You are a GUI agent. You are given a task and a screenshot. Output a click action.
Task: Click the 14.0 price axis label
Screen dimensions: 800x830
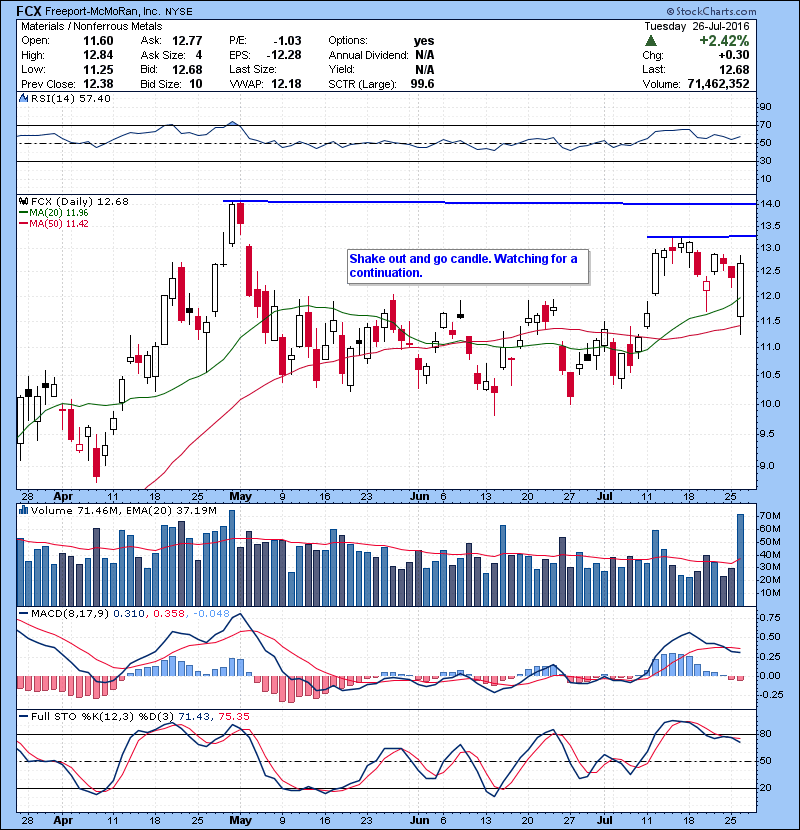770,204
